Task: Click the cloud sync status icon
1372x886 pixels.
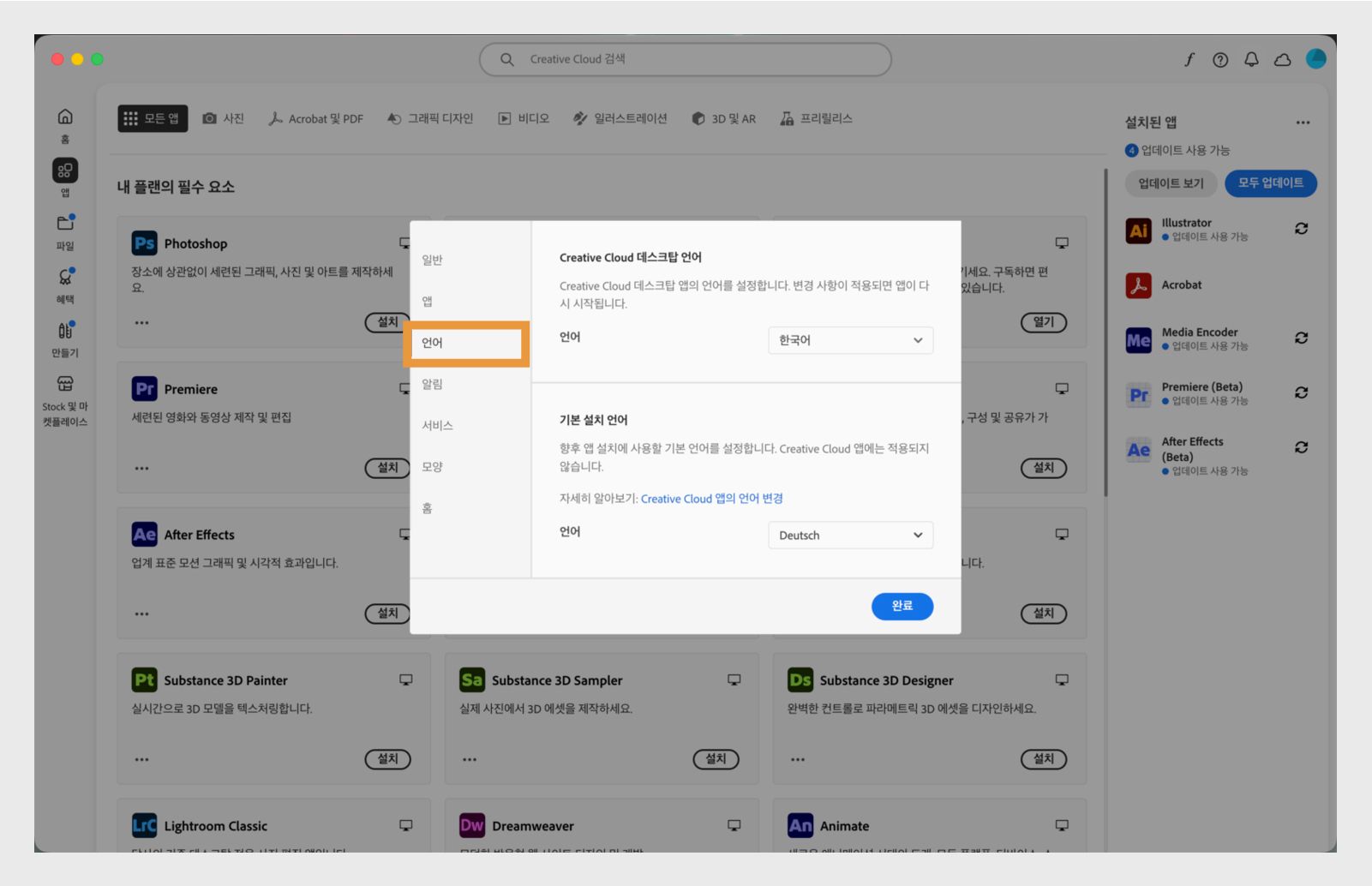Action: tap(1283, 59)
